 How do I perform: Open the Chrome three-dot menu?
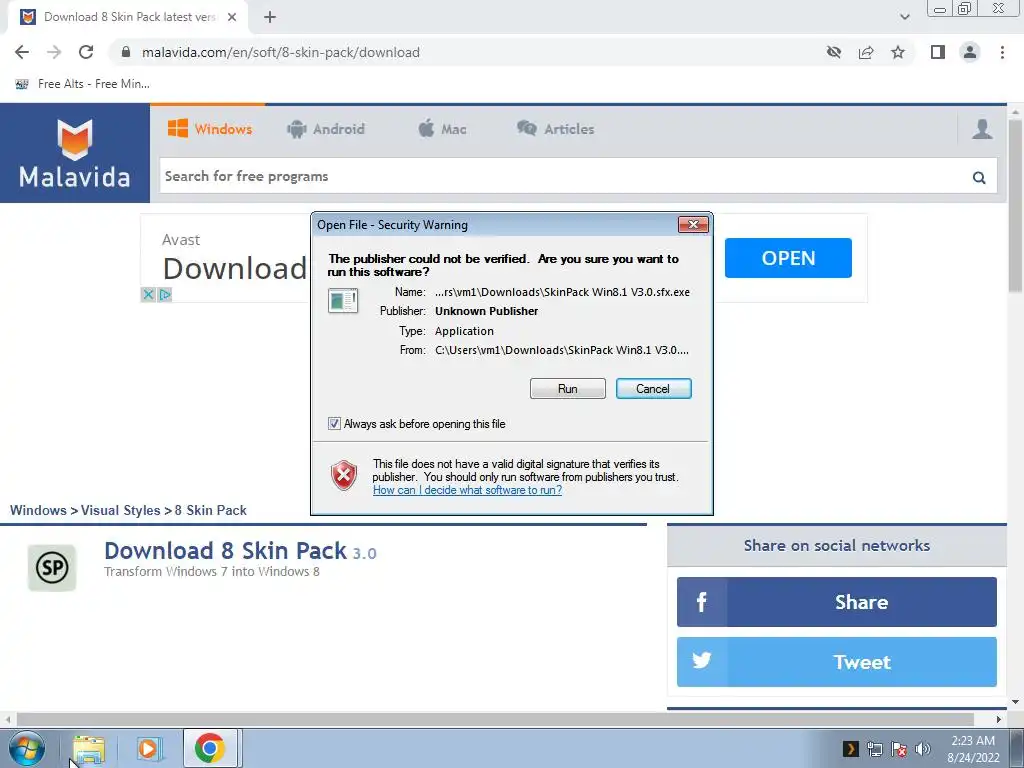tap(1002, 52)
